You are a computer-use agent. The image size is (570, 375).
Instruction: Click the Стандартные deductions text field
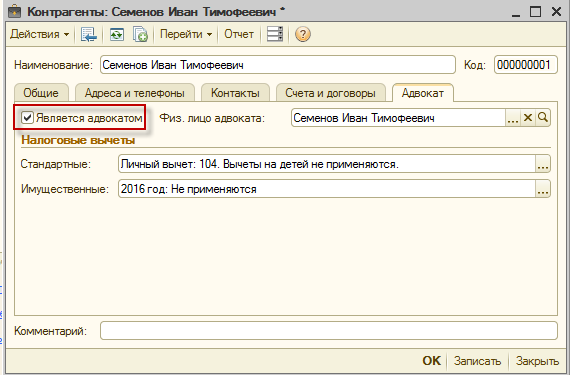point(326,164)
